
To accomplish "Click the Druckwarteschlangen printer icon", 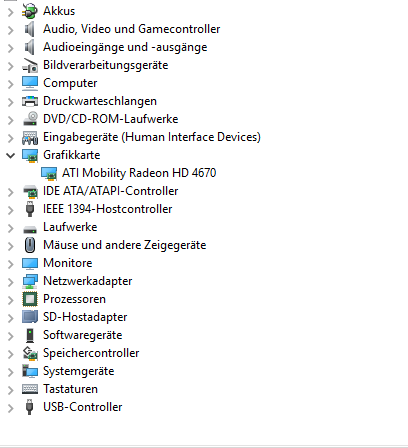I will [30, 101].
